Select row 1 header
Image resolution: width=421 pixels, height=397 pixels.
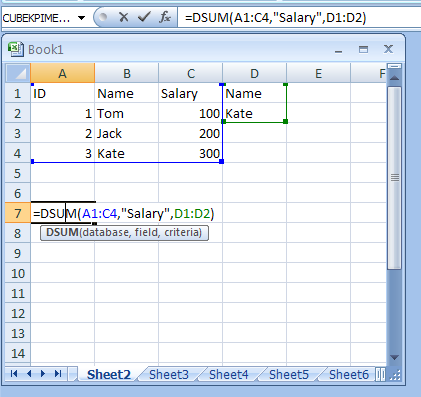coord(18,93)
